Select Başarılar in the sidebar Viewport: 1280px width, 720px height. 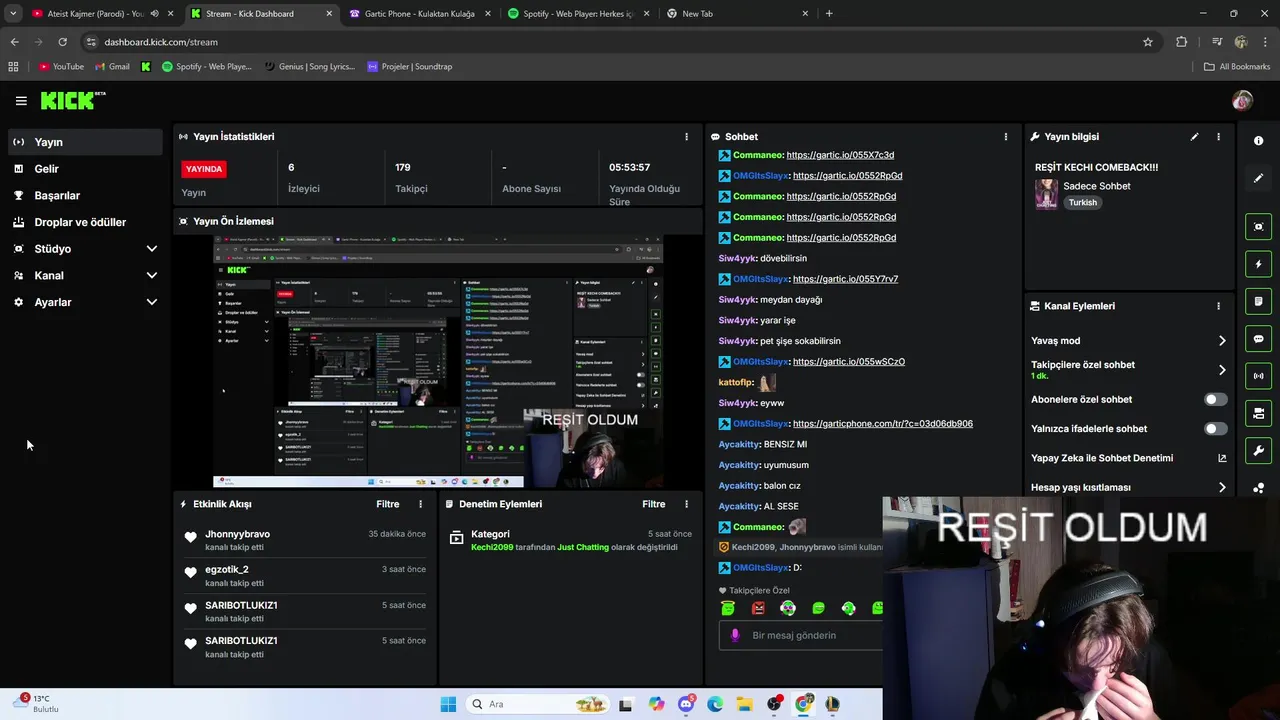click(x=85, y=195)
